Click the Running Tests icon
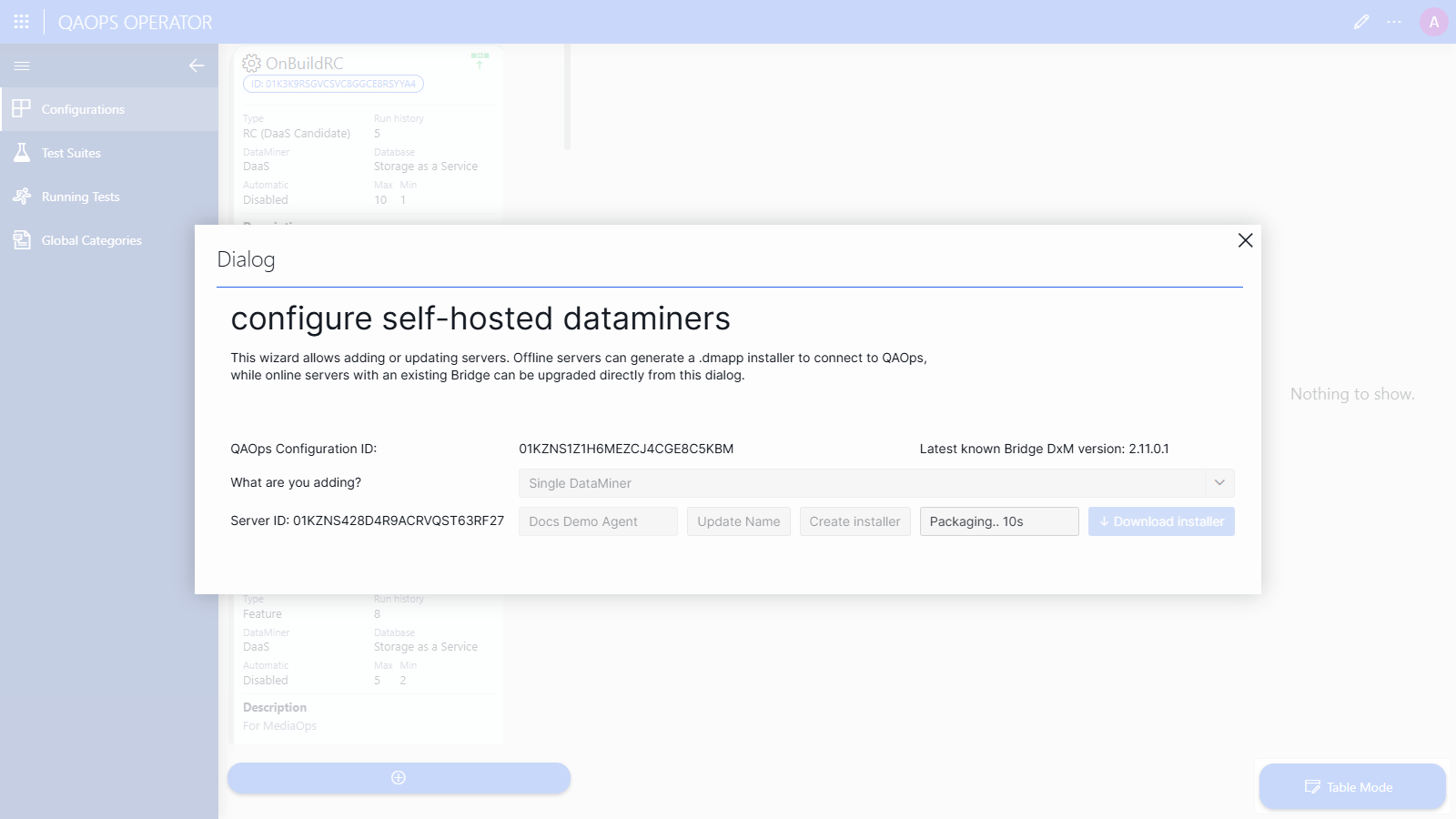The width and height of the screenshot is (1456, 819). tap(22, 197)
